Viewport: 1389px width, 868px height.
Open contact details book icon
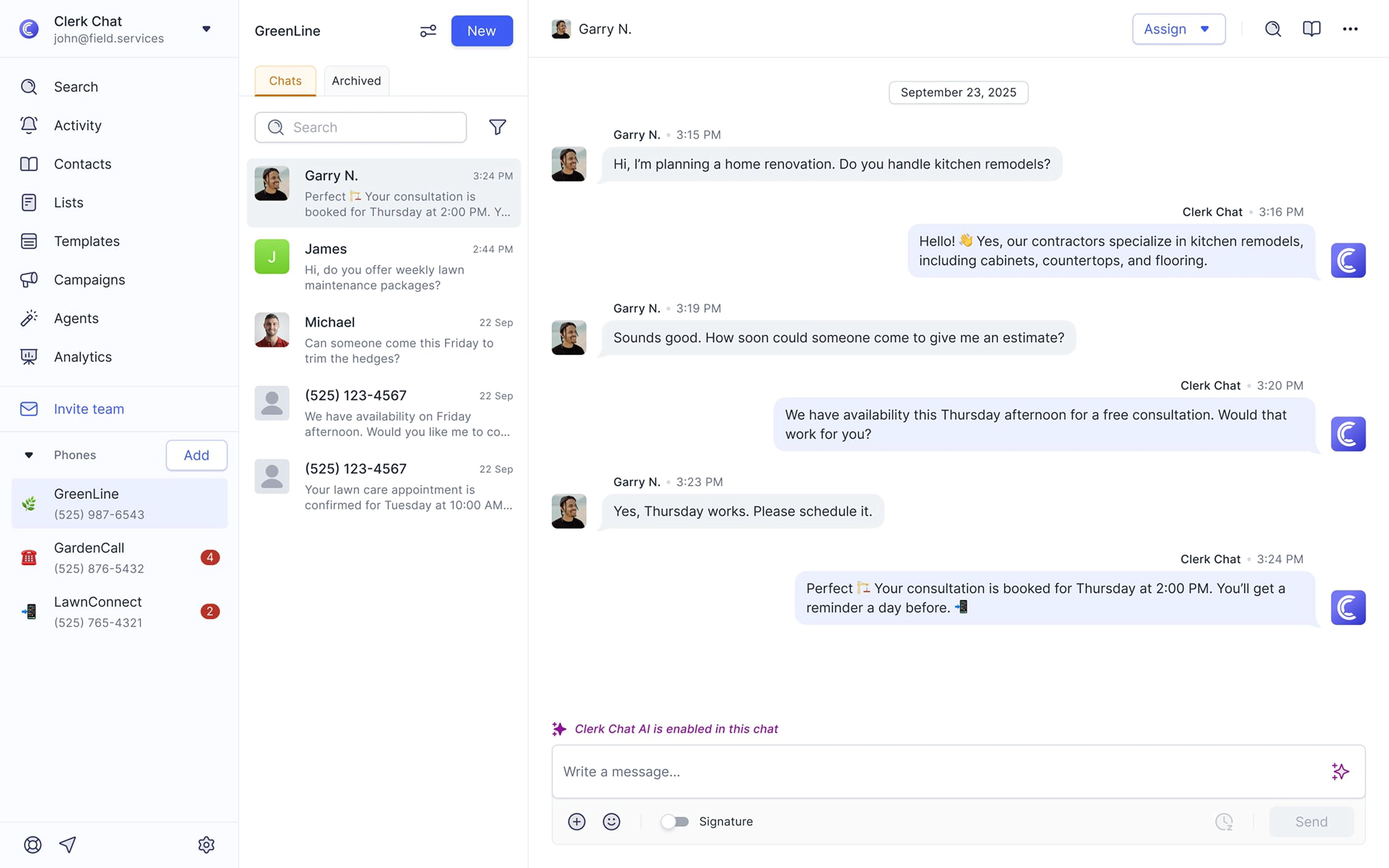coord(1311,29)
